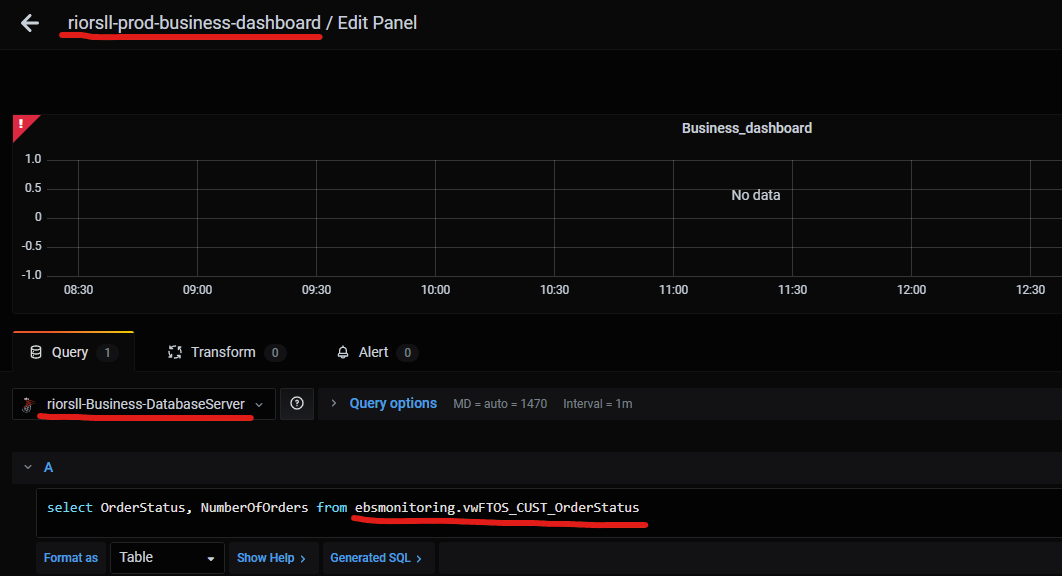
Task: Open the riorsll-Business-DatabaseServer data source dropdown
Action: pos(145,404)
